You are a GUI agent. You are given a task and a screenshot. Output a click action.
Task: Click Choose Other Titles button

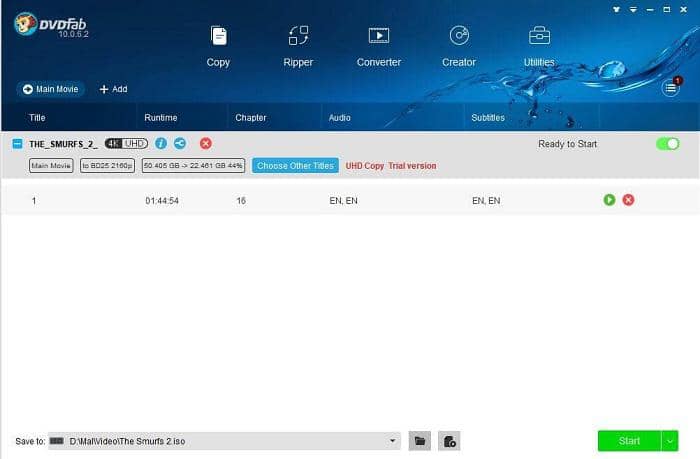click(295, 166)
